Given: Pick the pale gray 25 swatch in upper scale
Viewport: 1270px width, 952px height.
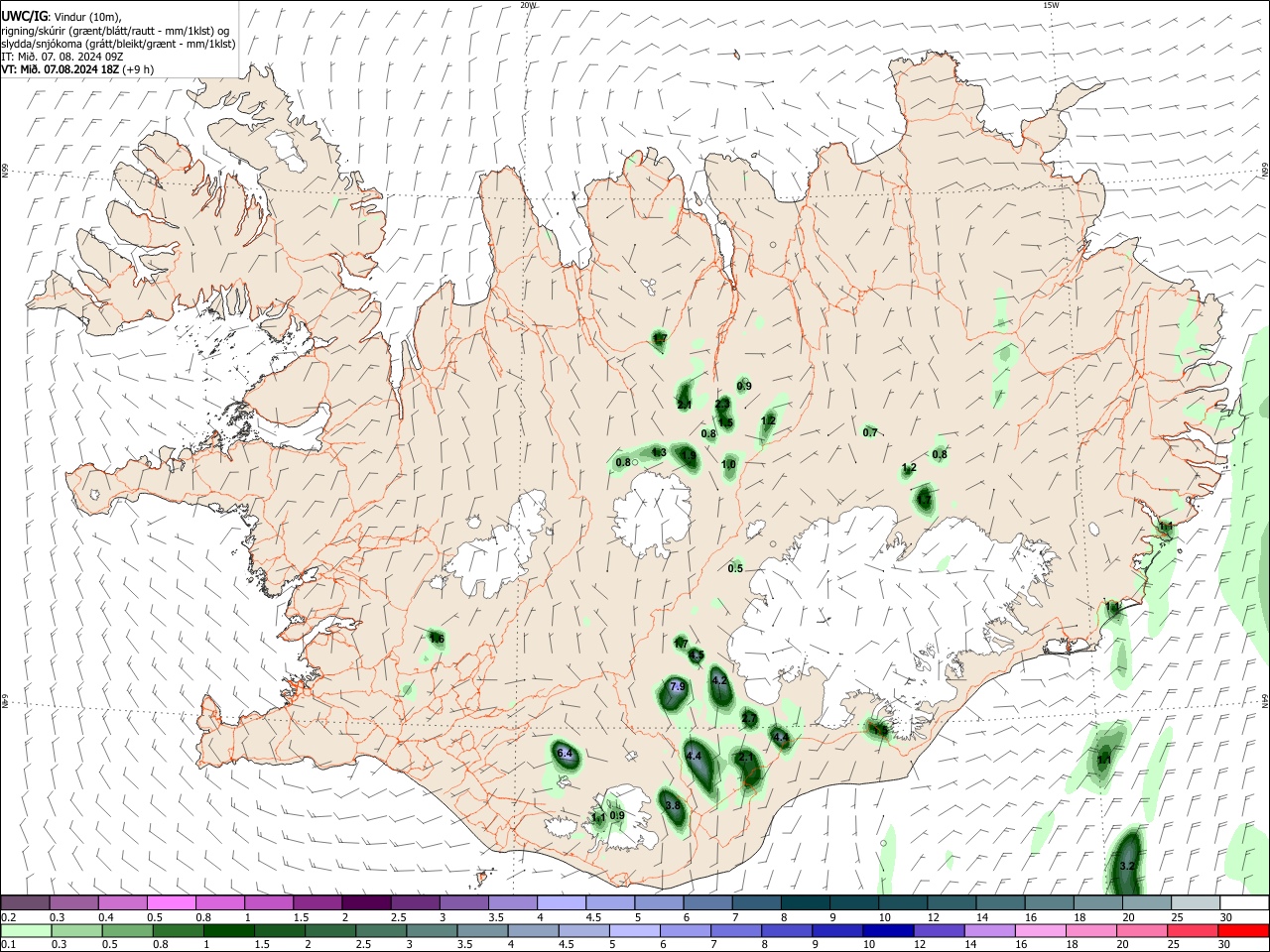Looking at the screenshot, I should pos(1195,903).
